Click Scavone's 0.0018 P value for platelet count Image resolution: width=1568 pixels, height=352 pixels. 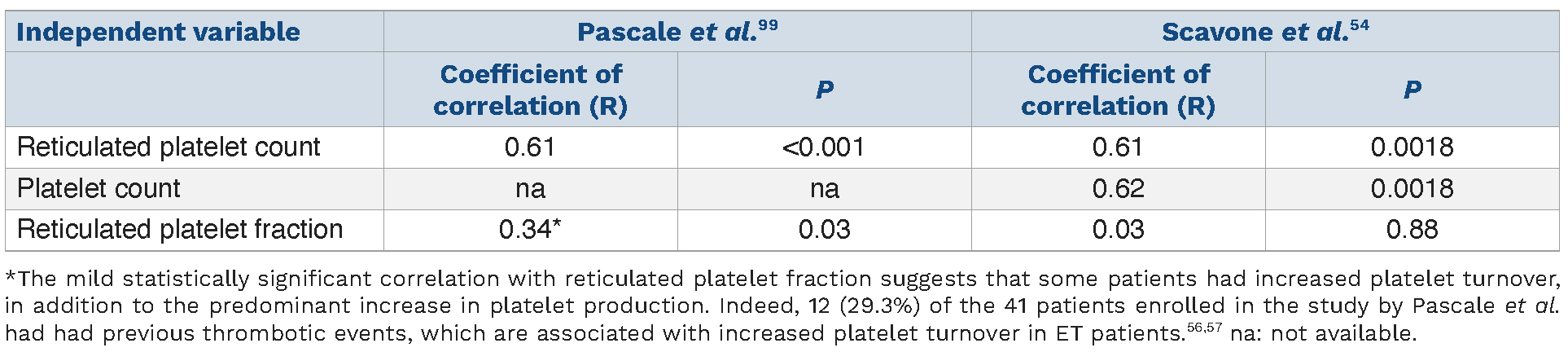[1412, 189]
